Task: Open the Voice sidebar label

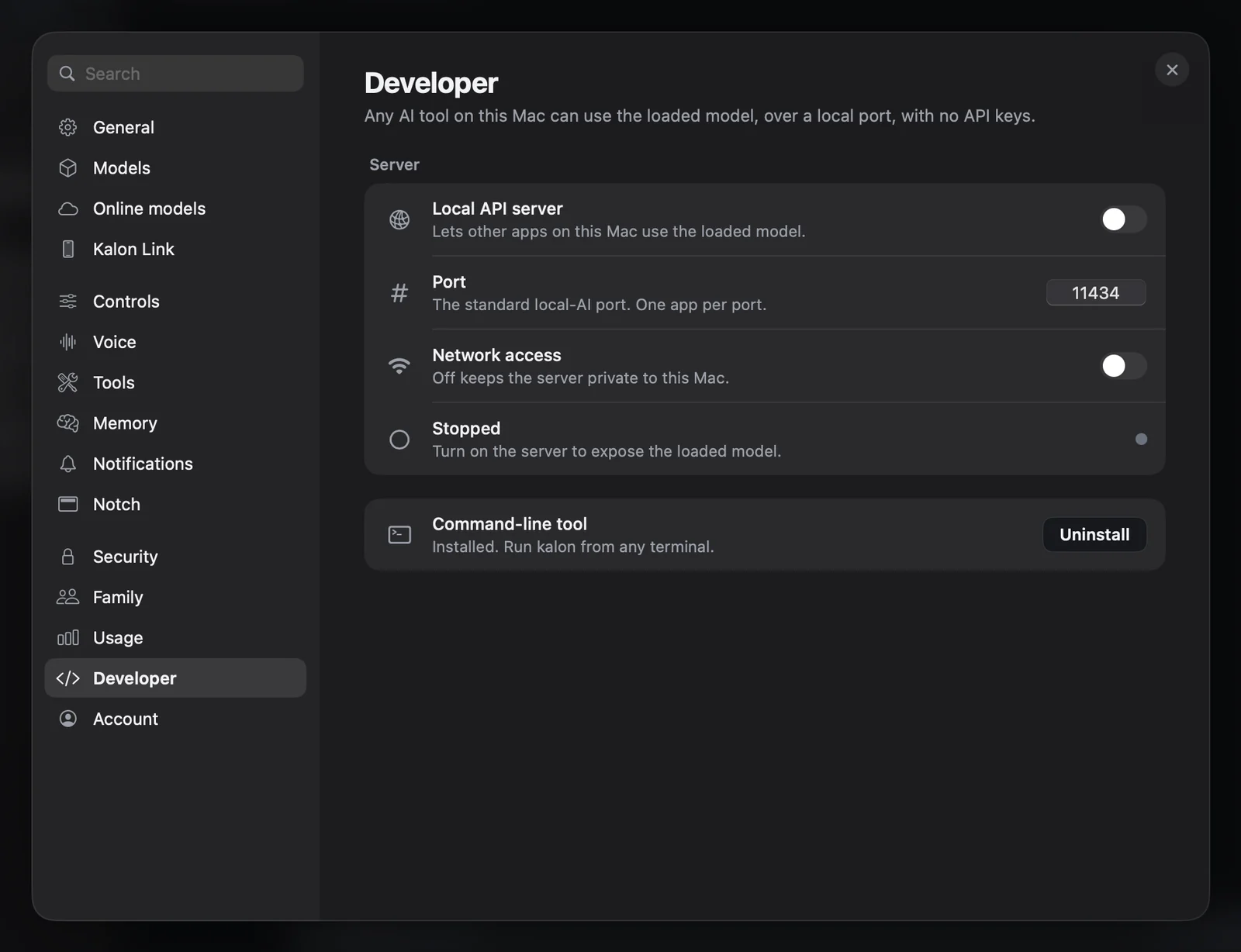Action: coord(115,342)
